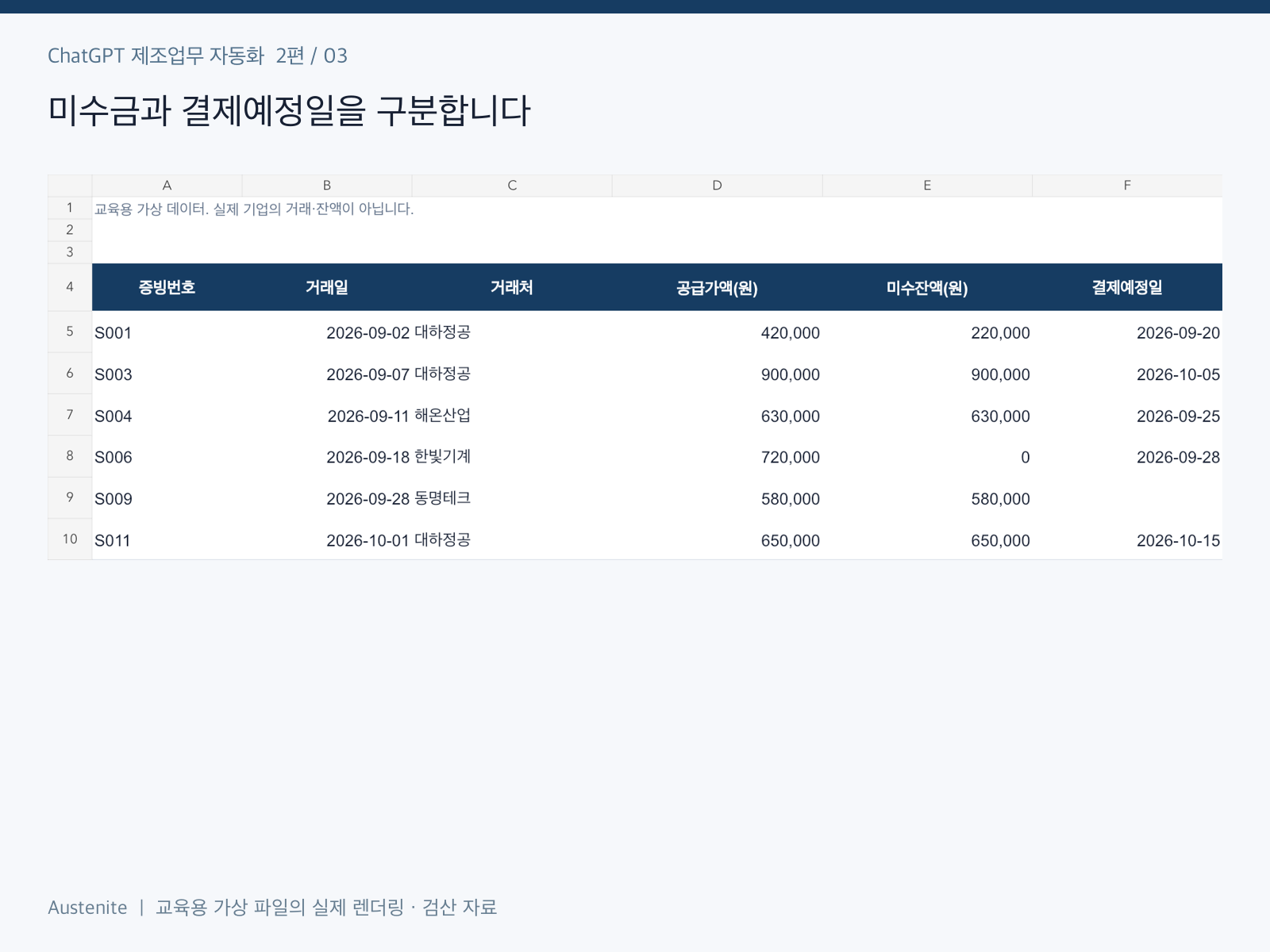The width and height of the screenshot is (1270, 952).
Task: Click supply amount 720,000
Action: click(x=790, y=458)
